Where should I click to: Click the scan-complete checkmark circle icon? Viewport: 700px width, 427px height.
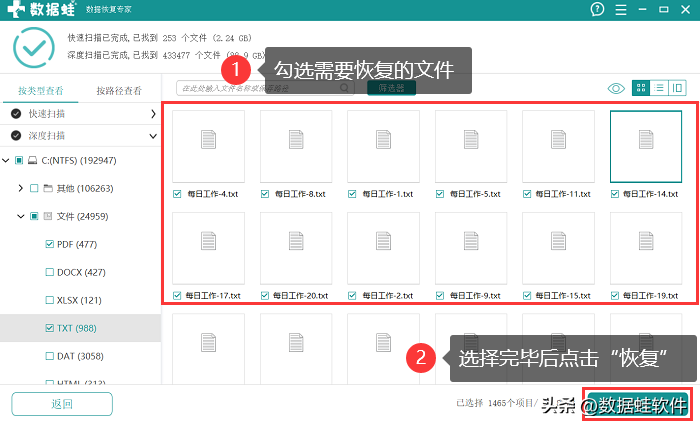coord(34,47)
